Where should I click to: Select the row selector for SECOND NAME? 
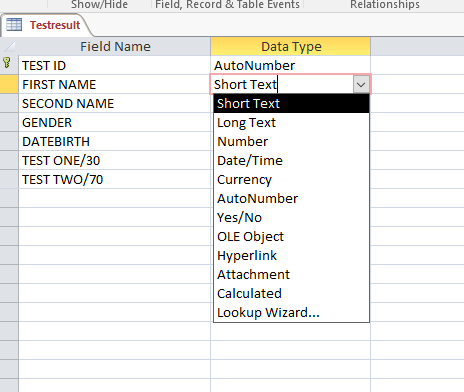click(x=9, y=103)
